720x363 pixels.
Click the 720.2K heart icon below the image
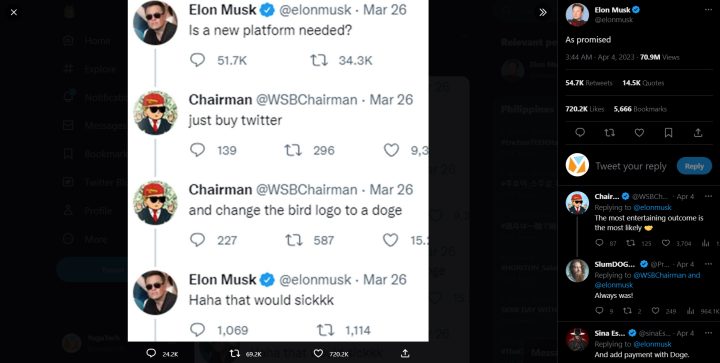(x=318, y=353)
